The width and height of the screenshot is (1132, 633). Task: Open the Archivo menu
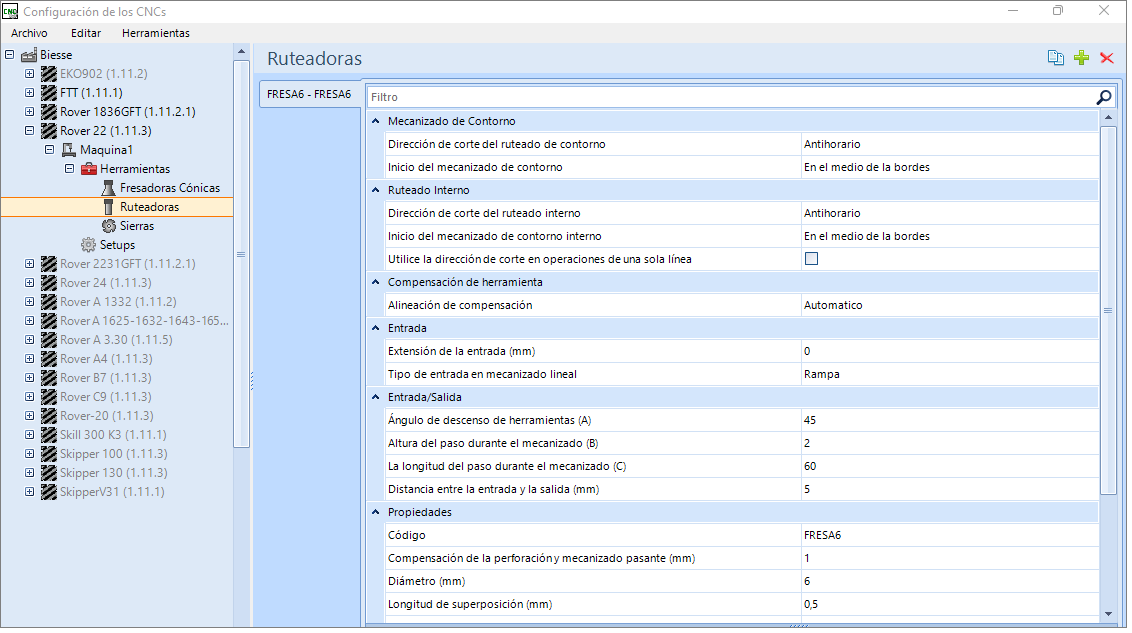coord(30,33)
